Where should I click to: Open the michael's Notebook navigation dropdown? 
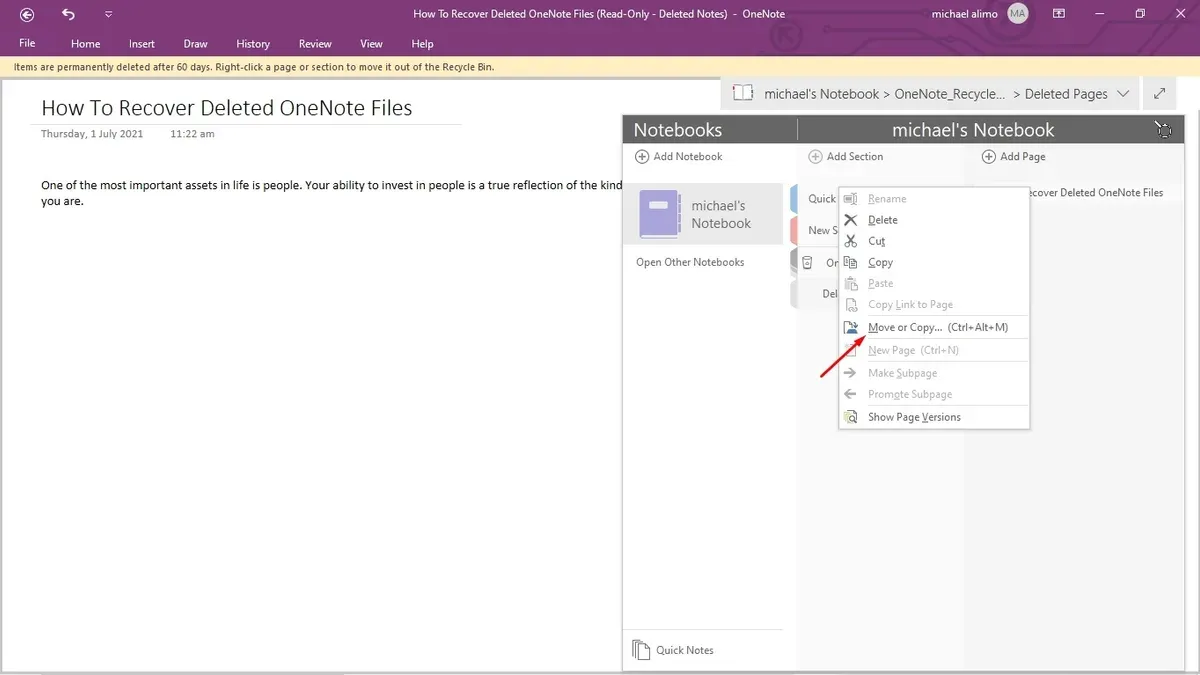click(1123, 93)
